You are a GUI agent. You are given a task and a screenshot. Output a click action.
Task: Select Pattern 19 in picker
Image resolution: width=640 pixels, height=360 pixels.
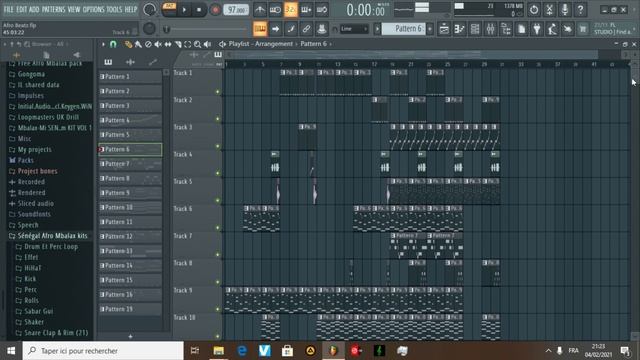point(130,309)
